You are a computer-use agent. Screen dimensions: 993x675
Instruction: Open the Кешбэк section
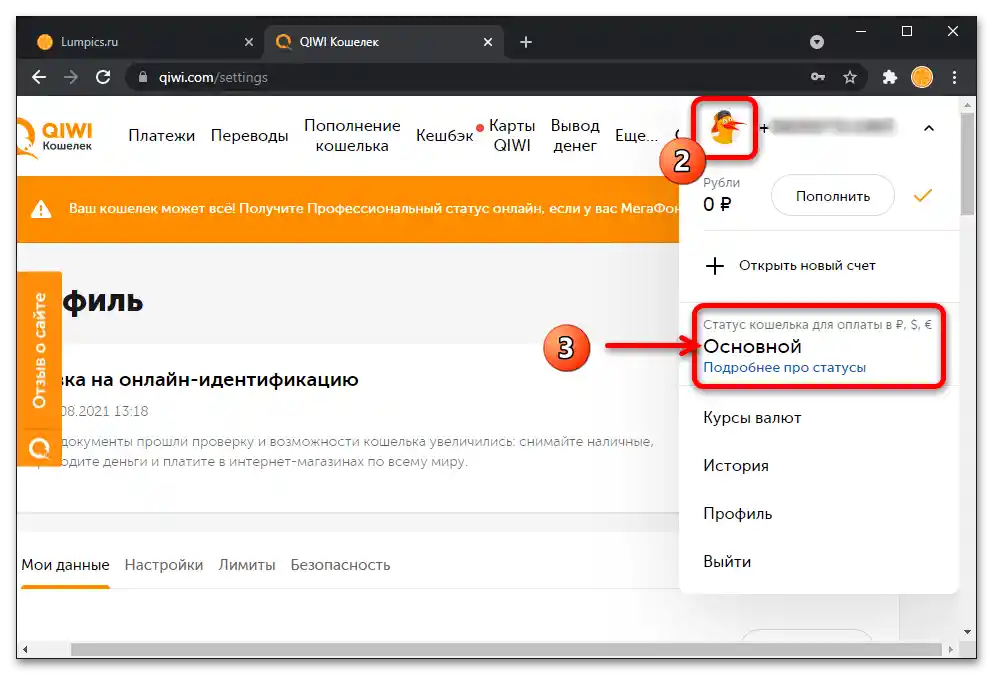[x=445, y=136]
